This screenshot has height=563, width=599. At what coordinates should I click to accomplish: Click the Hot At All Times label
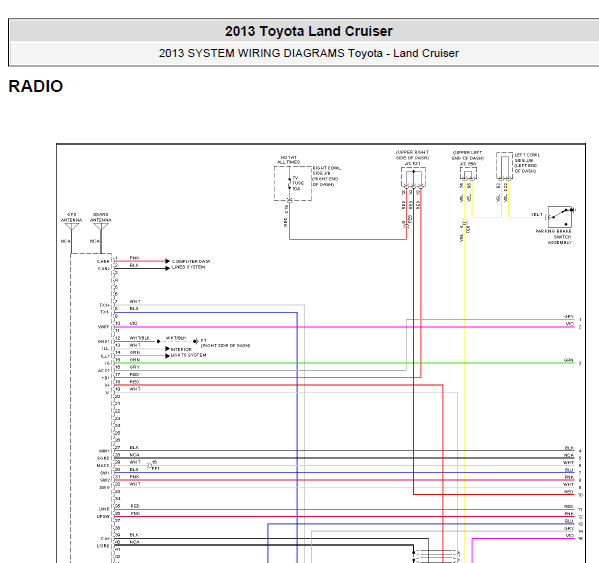(288, 160)
